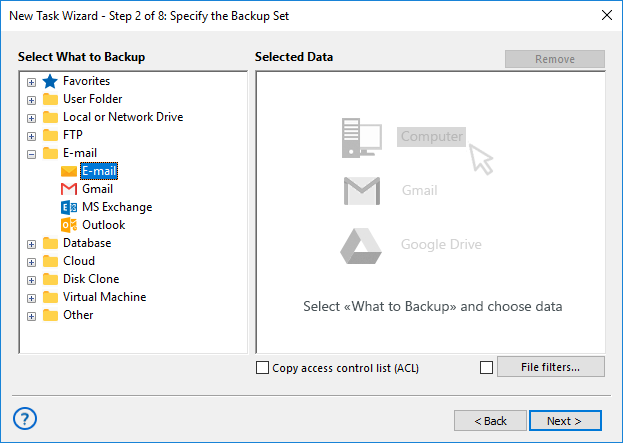Go to previous step with Back
Viewport: 623px width, 443px height.
coord(490,421)
